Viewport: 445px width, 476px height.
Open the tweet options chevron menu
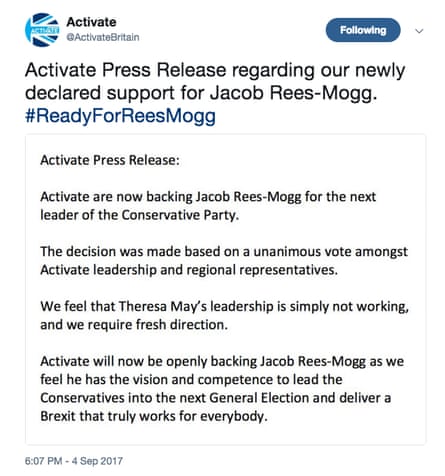pyautogui.click(x=419, y=31)
